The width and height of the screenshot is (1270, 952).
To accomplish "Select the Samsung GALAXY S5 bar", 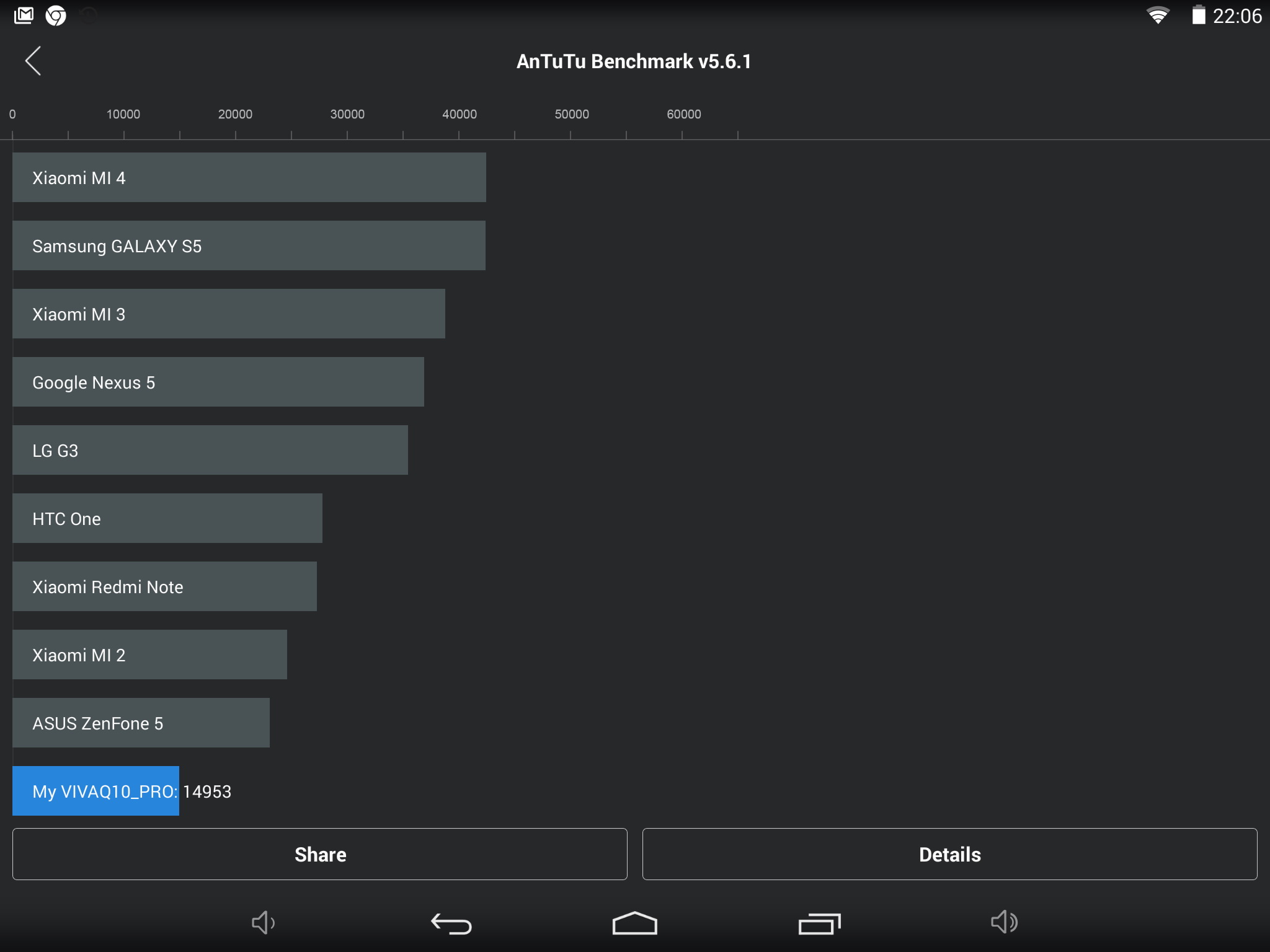I will click(249, 245).
